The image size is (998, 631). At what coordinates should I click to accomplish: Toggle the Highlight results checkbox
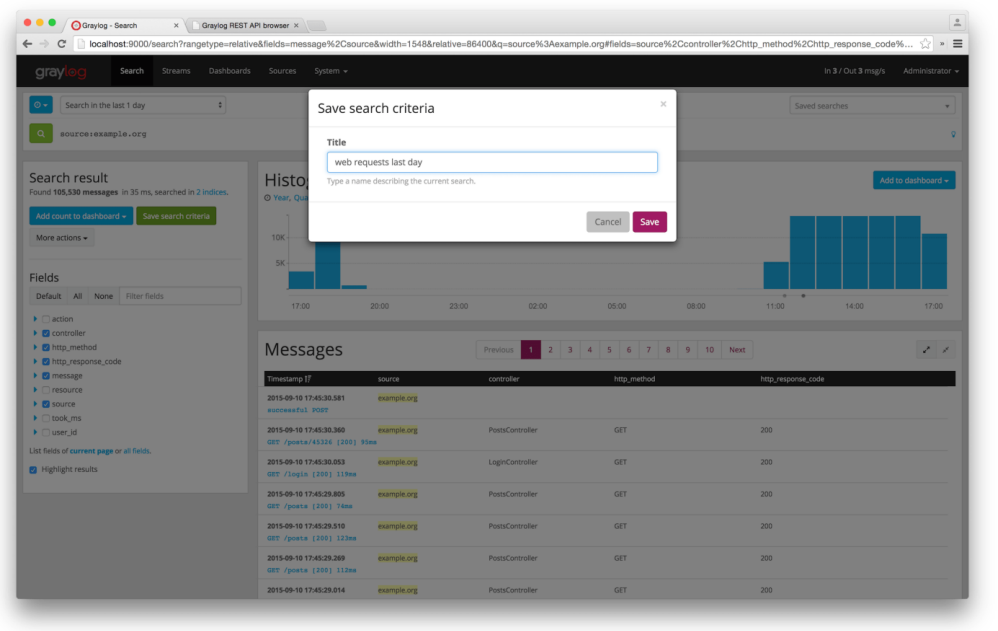(33, 470)
